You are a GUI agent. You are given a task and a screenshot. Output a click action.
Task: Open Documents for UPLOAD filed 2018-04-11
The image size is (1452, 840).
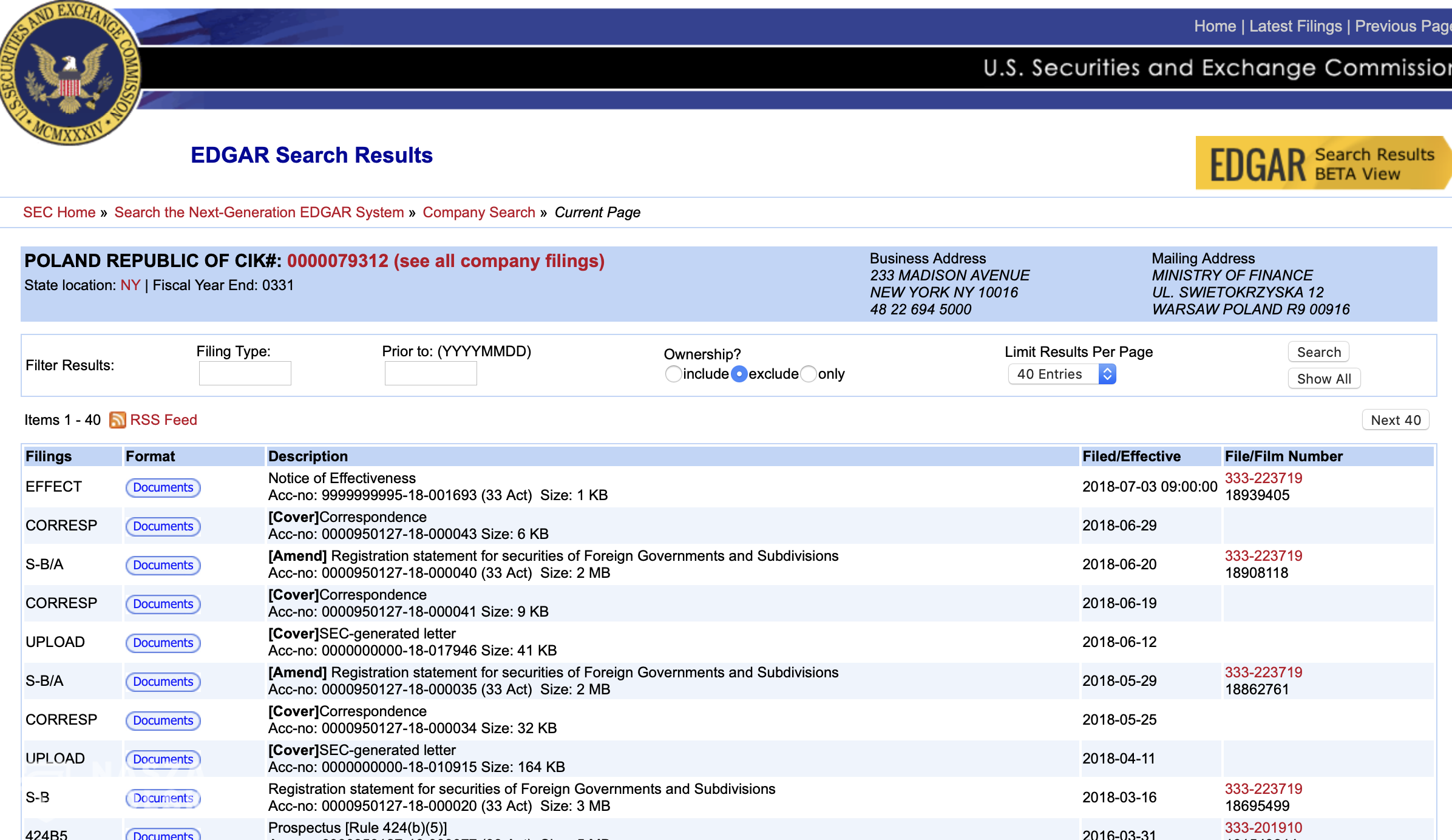point(163,759)
